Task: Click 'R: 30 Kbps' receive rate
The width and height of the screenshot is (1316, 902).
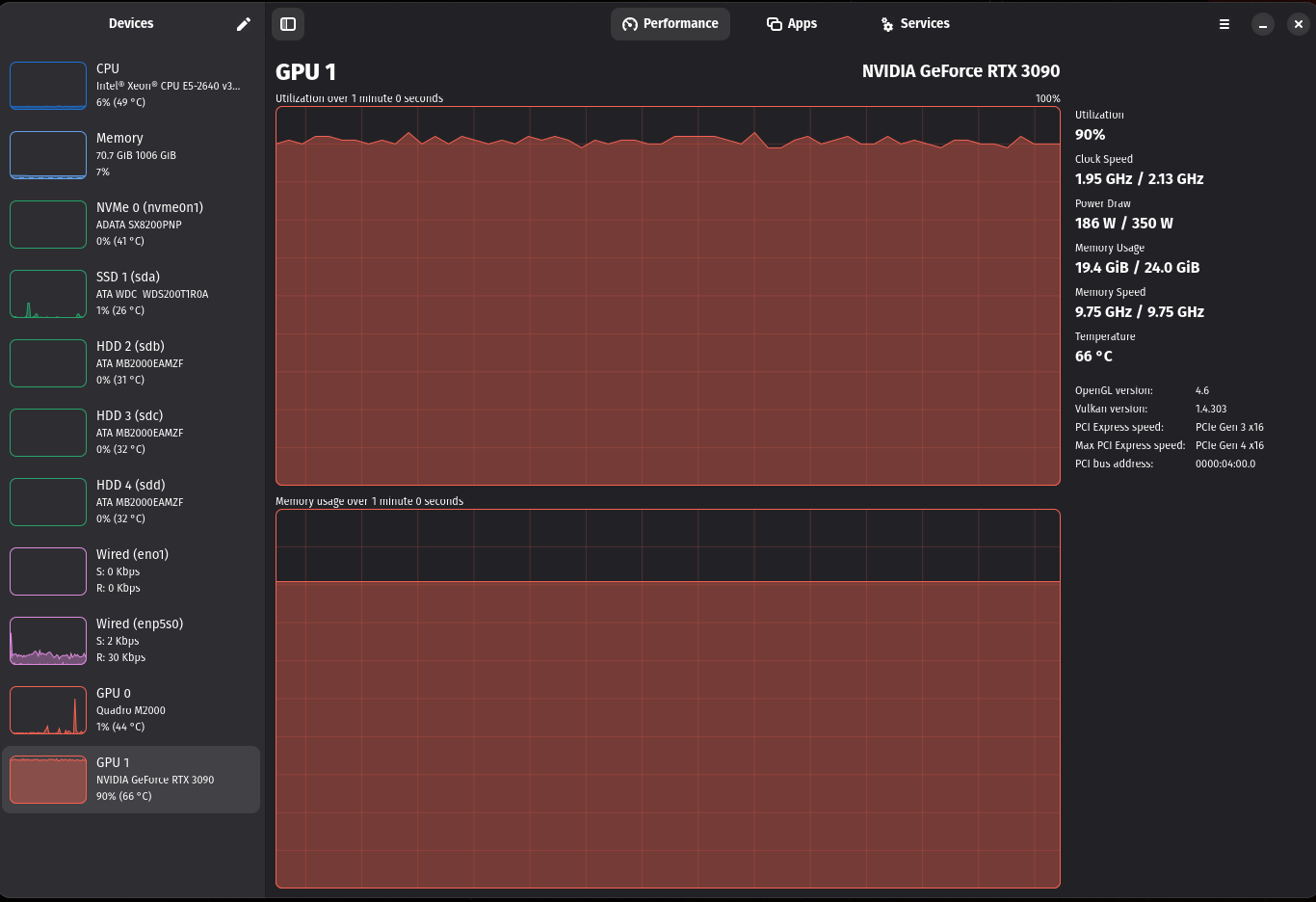Action: pyautogui.click(x=120, y=658)
